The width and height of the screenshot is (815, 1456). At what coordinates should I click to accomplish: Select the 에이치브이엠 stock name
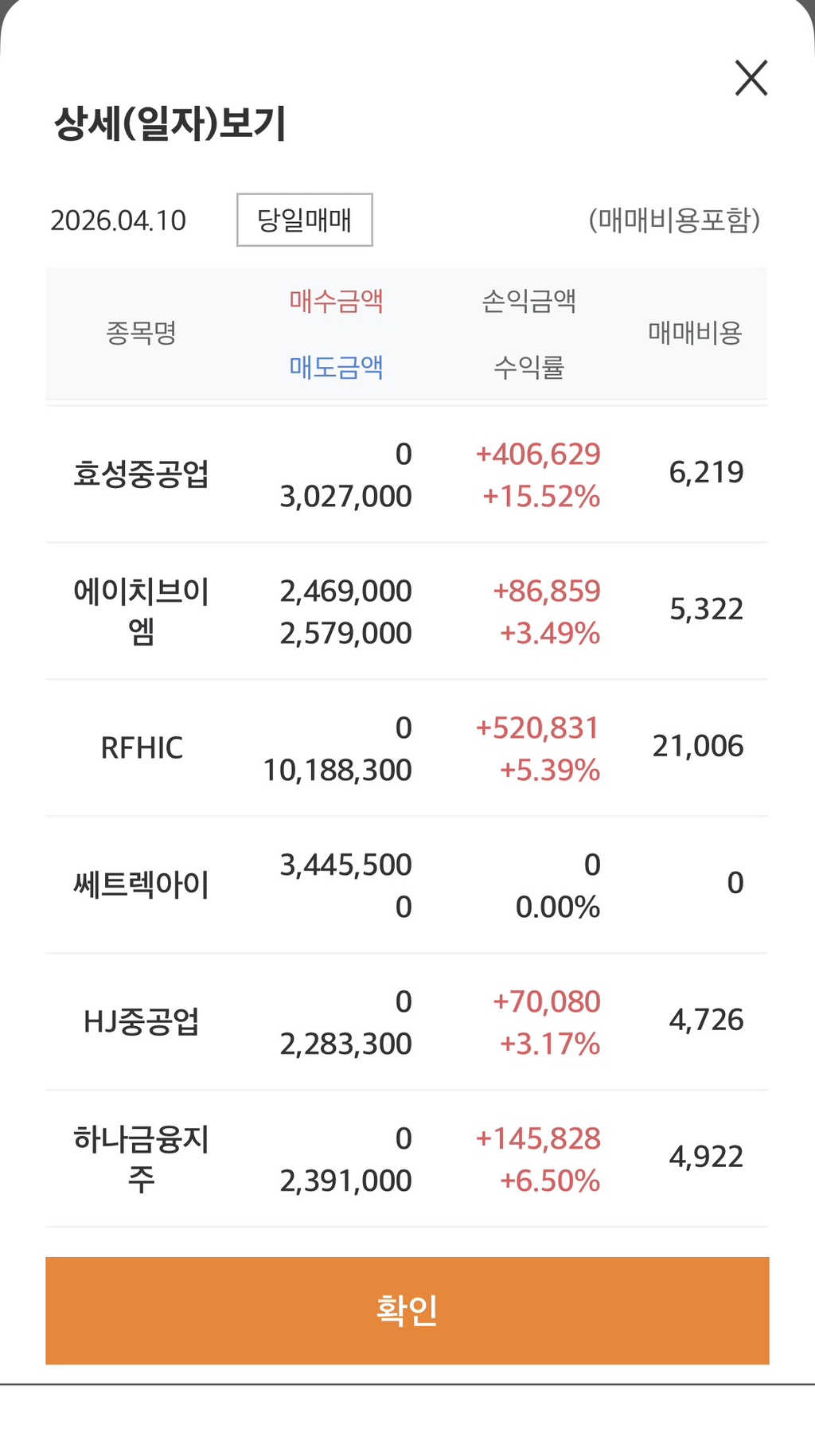click(141, 611)
